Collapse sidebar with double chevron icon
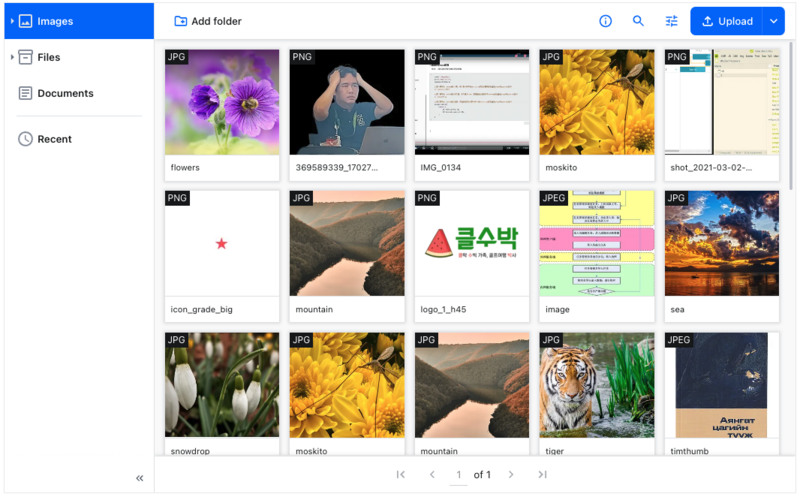The image size is (800, 497). (x=140, y=478)
